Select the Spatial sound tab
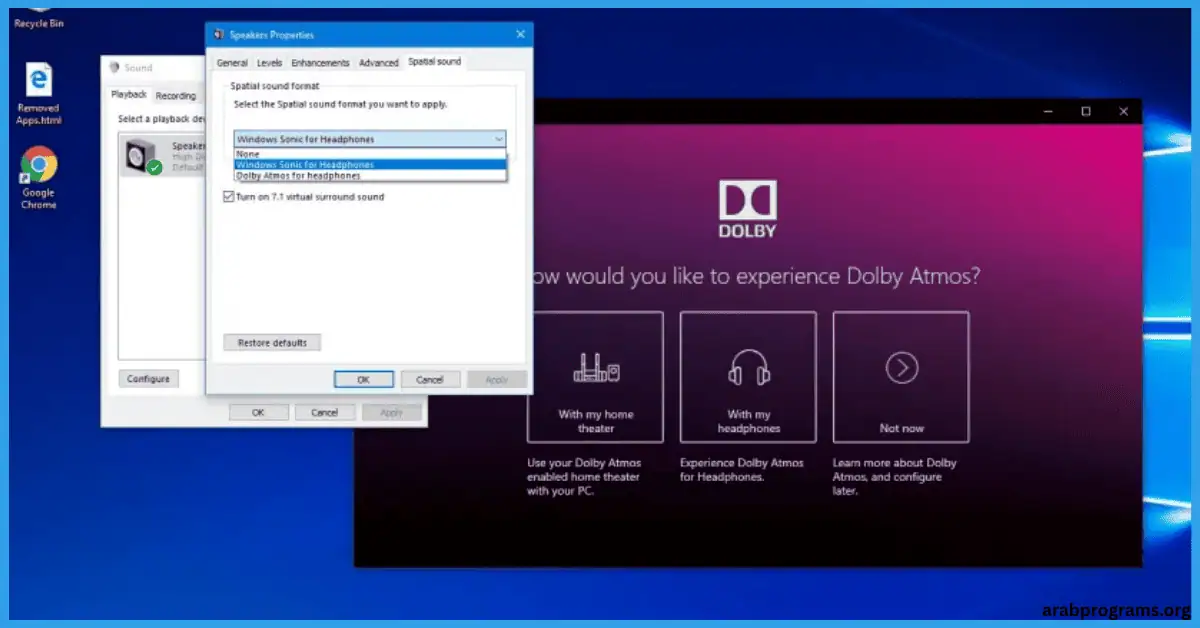The image size is (1200, 628). point(434,62)
